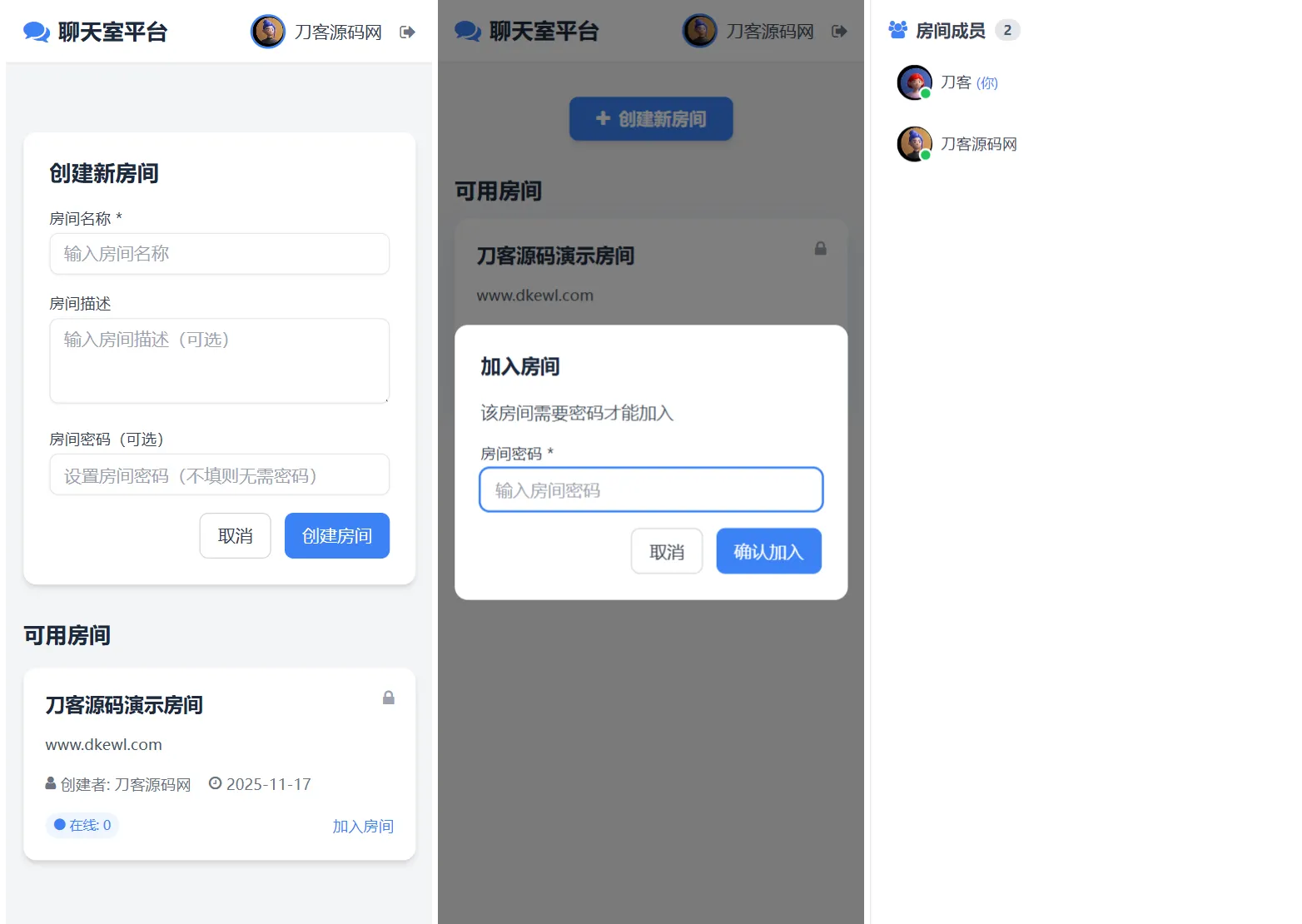Dismiss the join dialog with 取消
The height and width of the screenshot is (924, 1302).
click(x=667, y=551)
